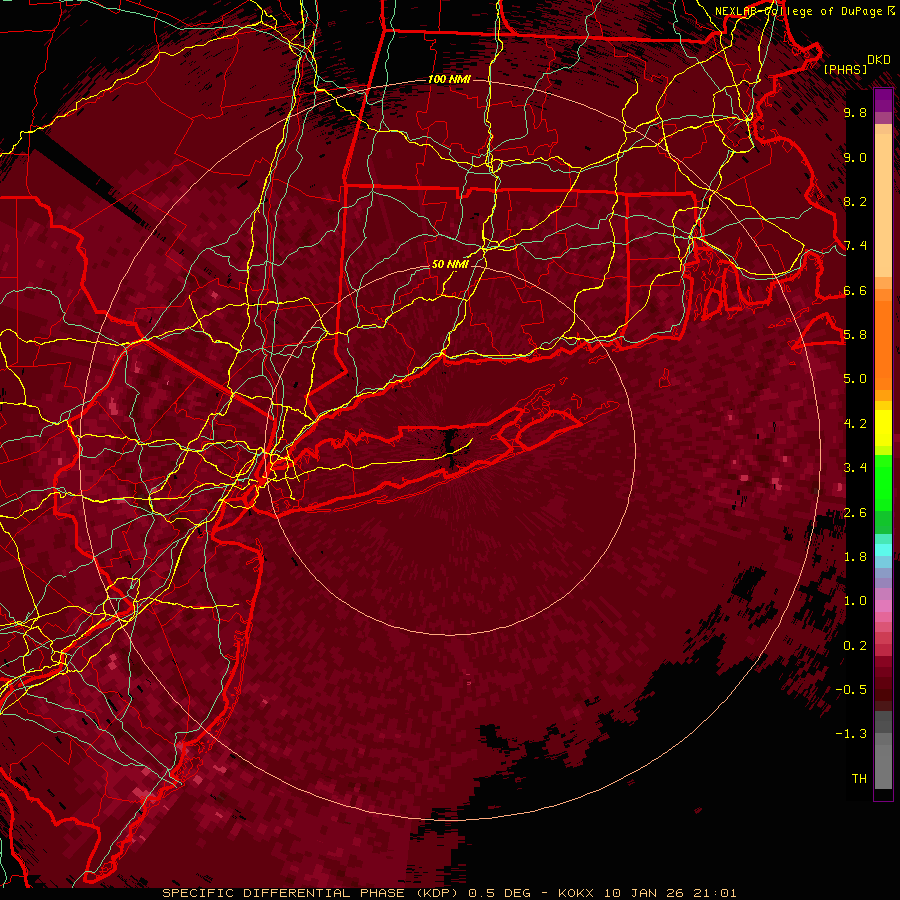Click the KDP product title at the bottom
Screen dimensions: 900x900
(x=449, y=893)
